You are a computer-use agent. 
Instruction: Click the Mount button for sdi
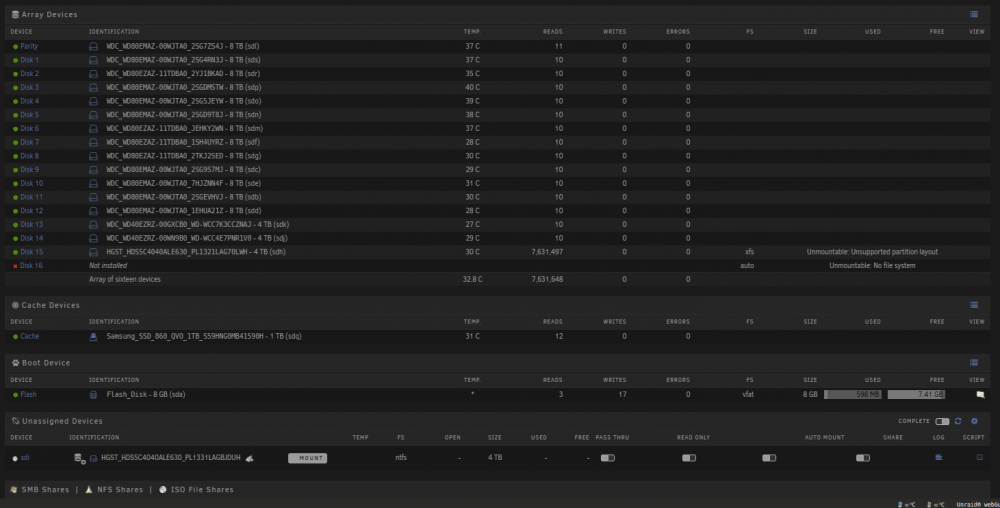307,458
